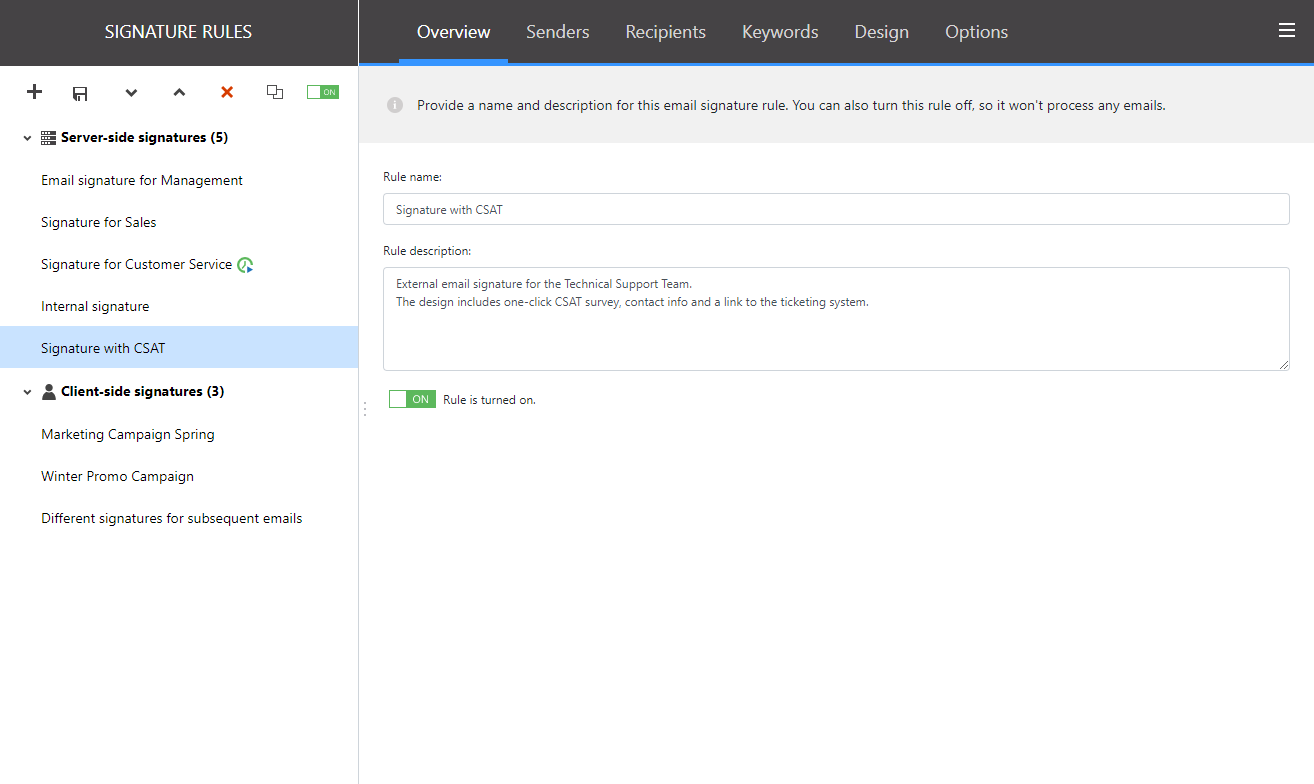The image size is (1314, 784).
Task: Move the selected rule down the list
Action: [130, 92]
